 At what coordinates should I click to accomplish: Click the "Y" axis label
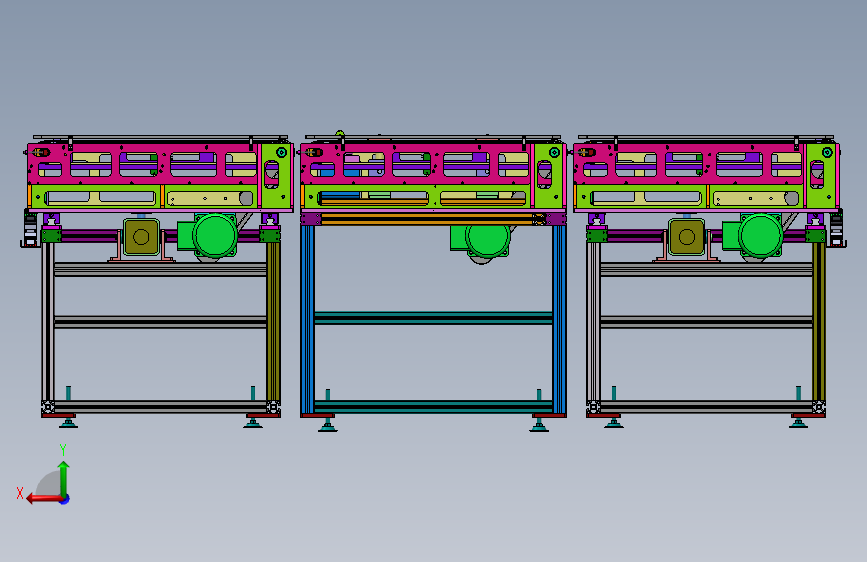coord(63,450)
